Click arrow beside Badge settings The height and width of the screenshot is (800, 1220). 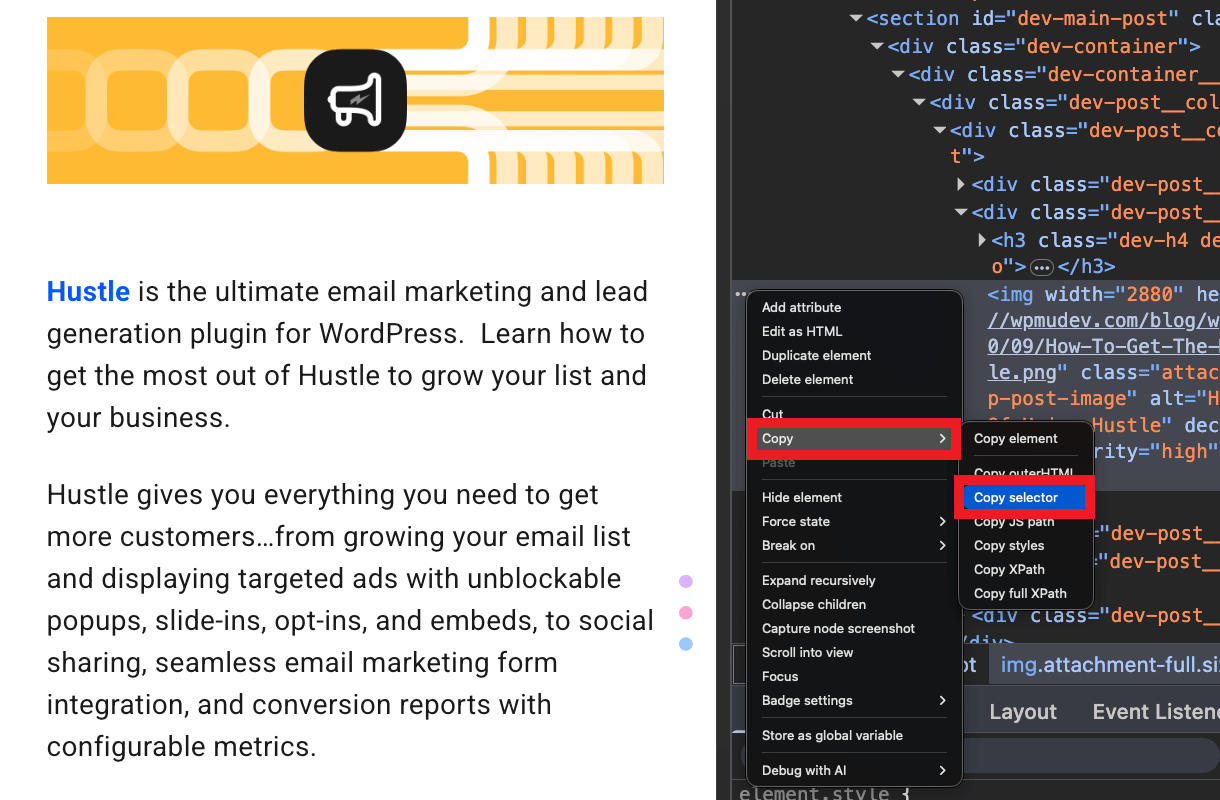coord(942,700)
